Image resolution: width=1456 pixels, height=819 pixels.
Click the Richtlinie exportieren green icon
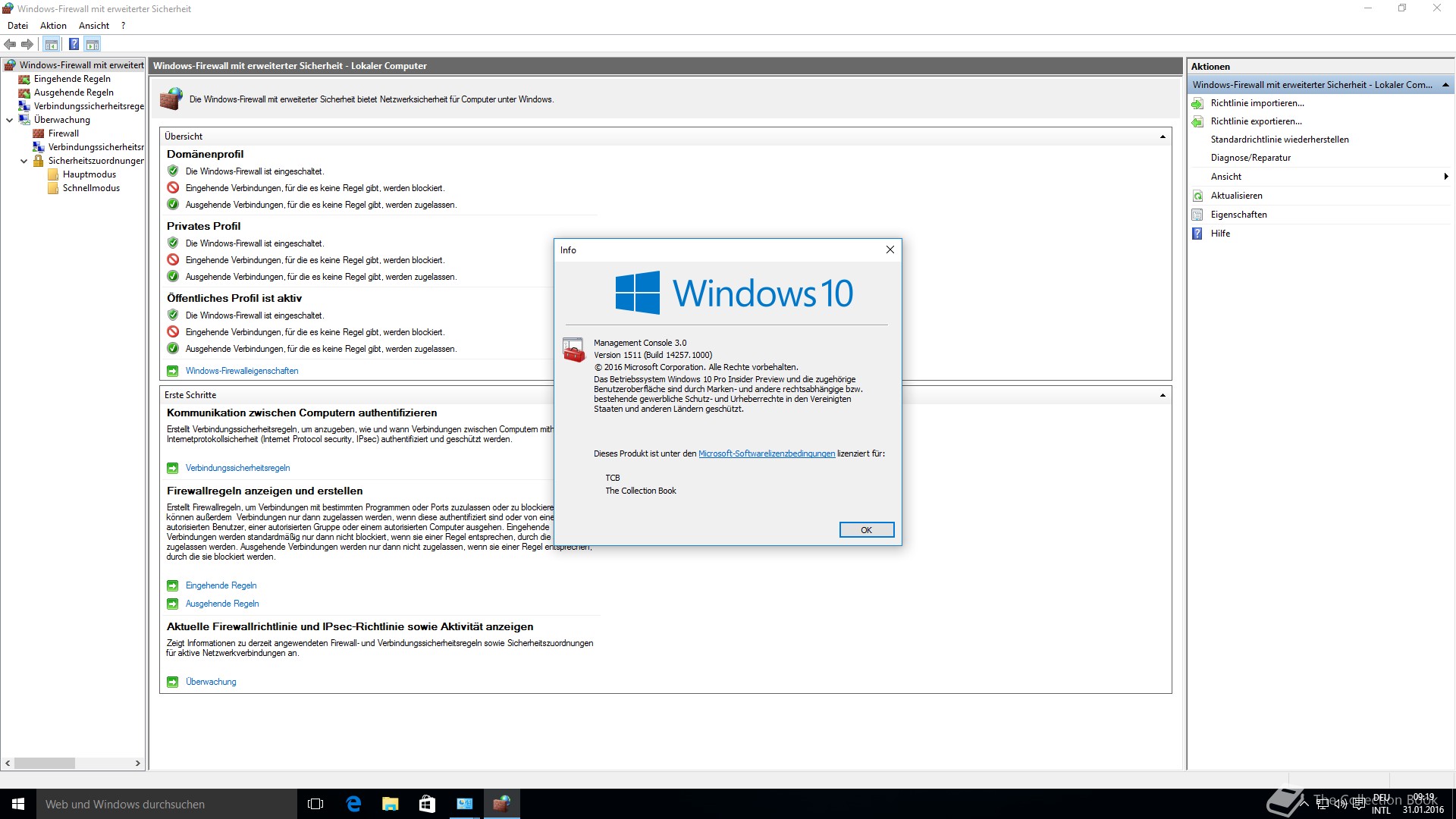[x=1197, y=121]
